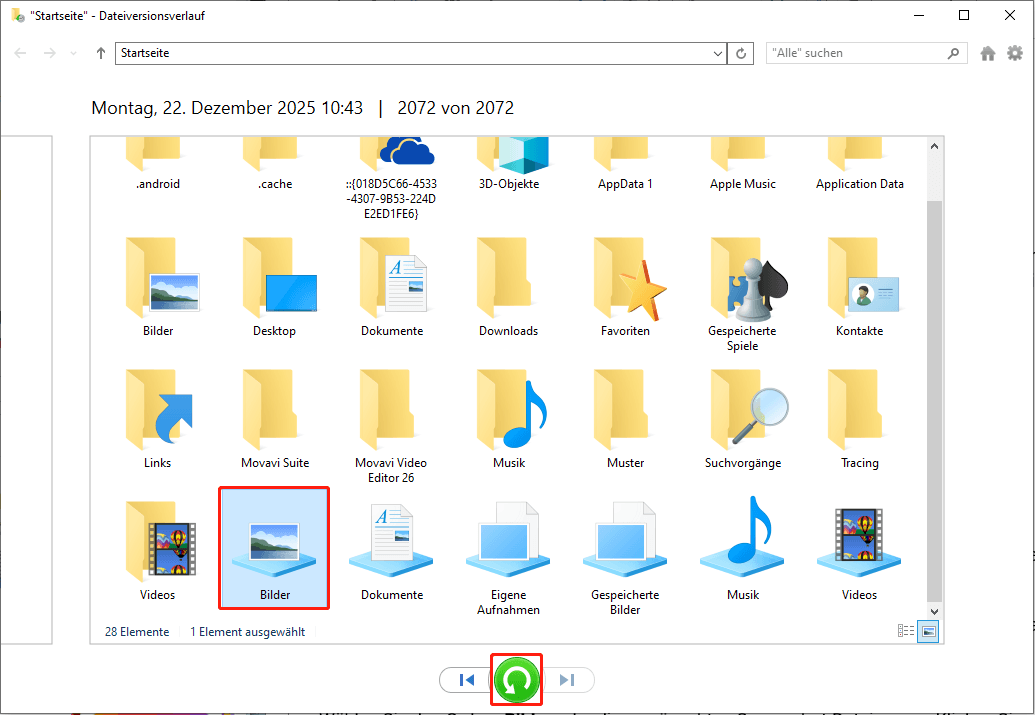This screenshot has width=1035, height=715.
Task: Select the Favoriten folder with star
Action: pyautogui.click(x=625, y=285)
